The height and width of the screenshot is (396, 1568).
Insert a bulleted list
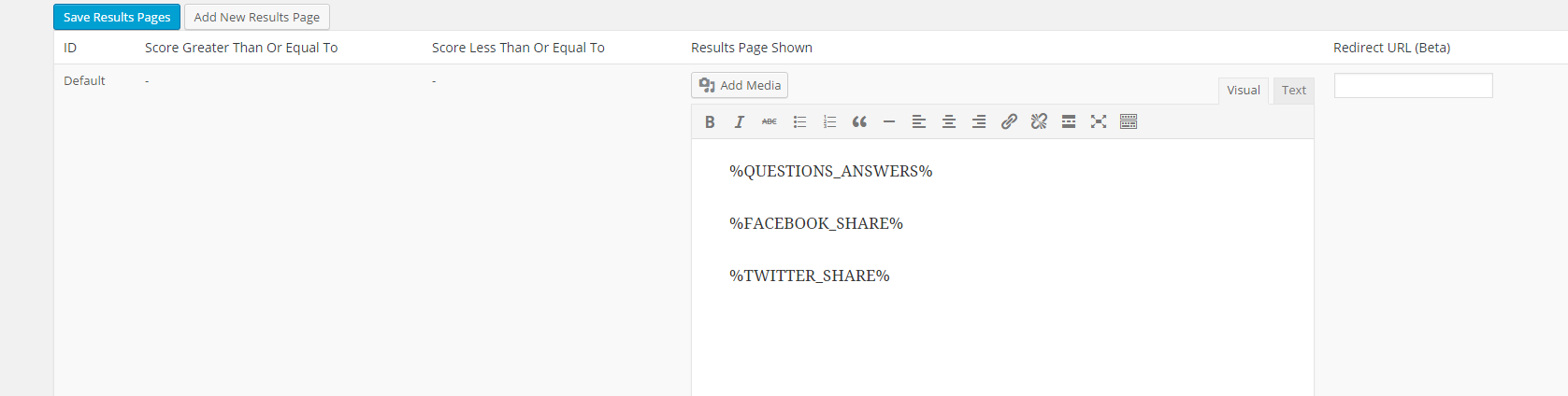pos(799,121)
